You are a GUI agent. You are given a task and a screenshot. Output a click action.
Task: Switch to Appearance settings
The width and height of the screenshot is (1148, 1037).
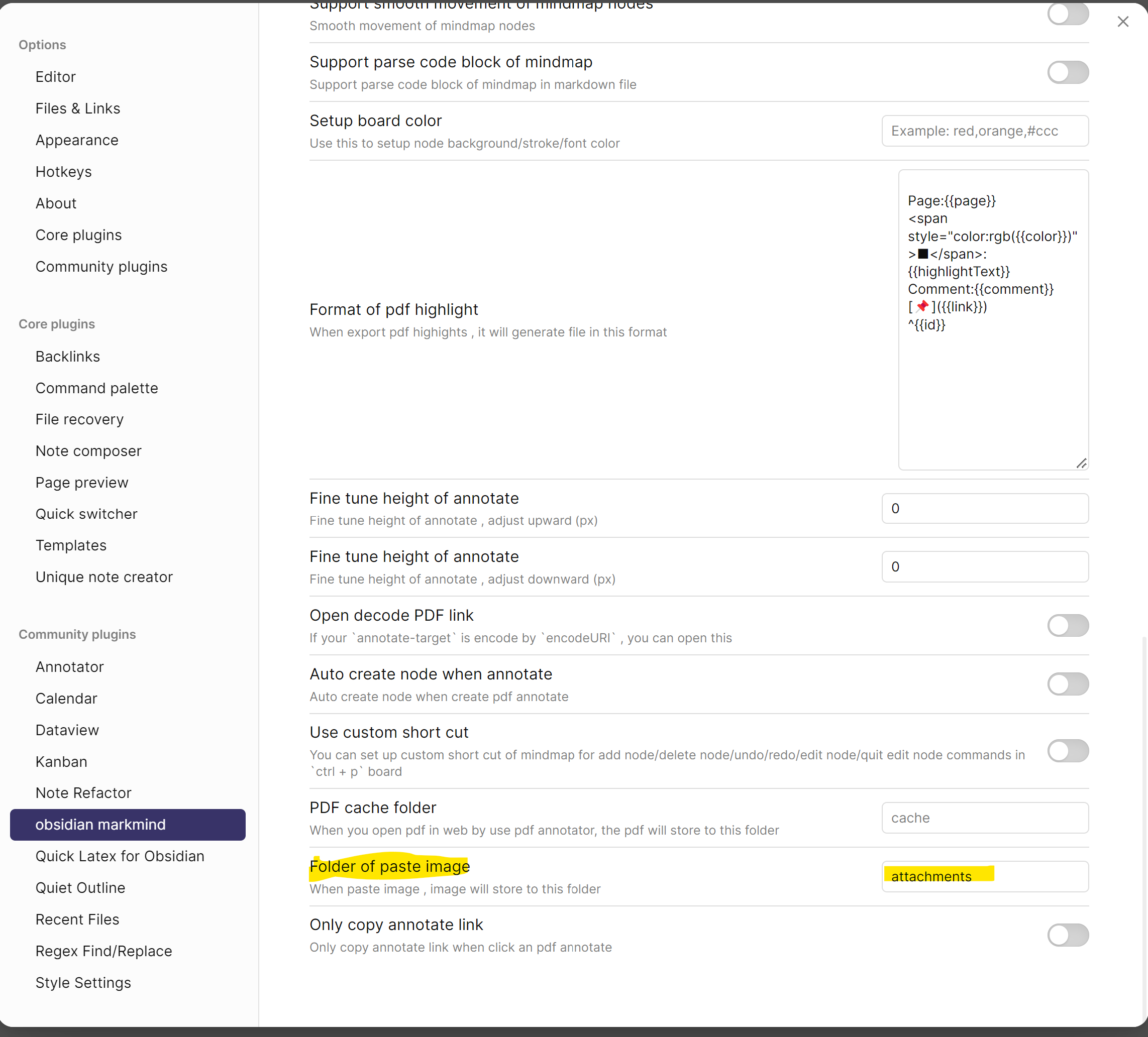[77, 140]
